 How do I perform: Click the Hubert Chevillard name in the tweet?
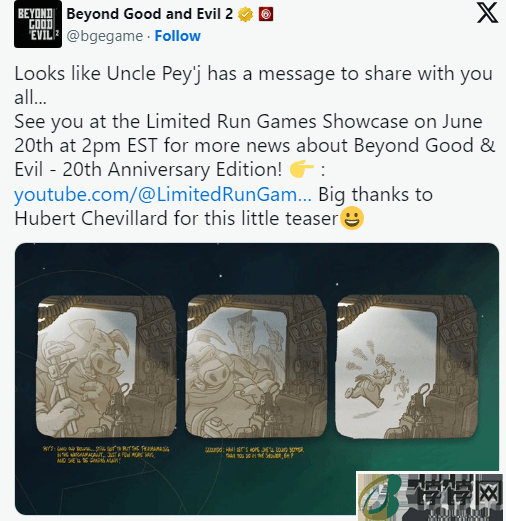click(91, 219)
